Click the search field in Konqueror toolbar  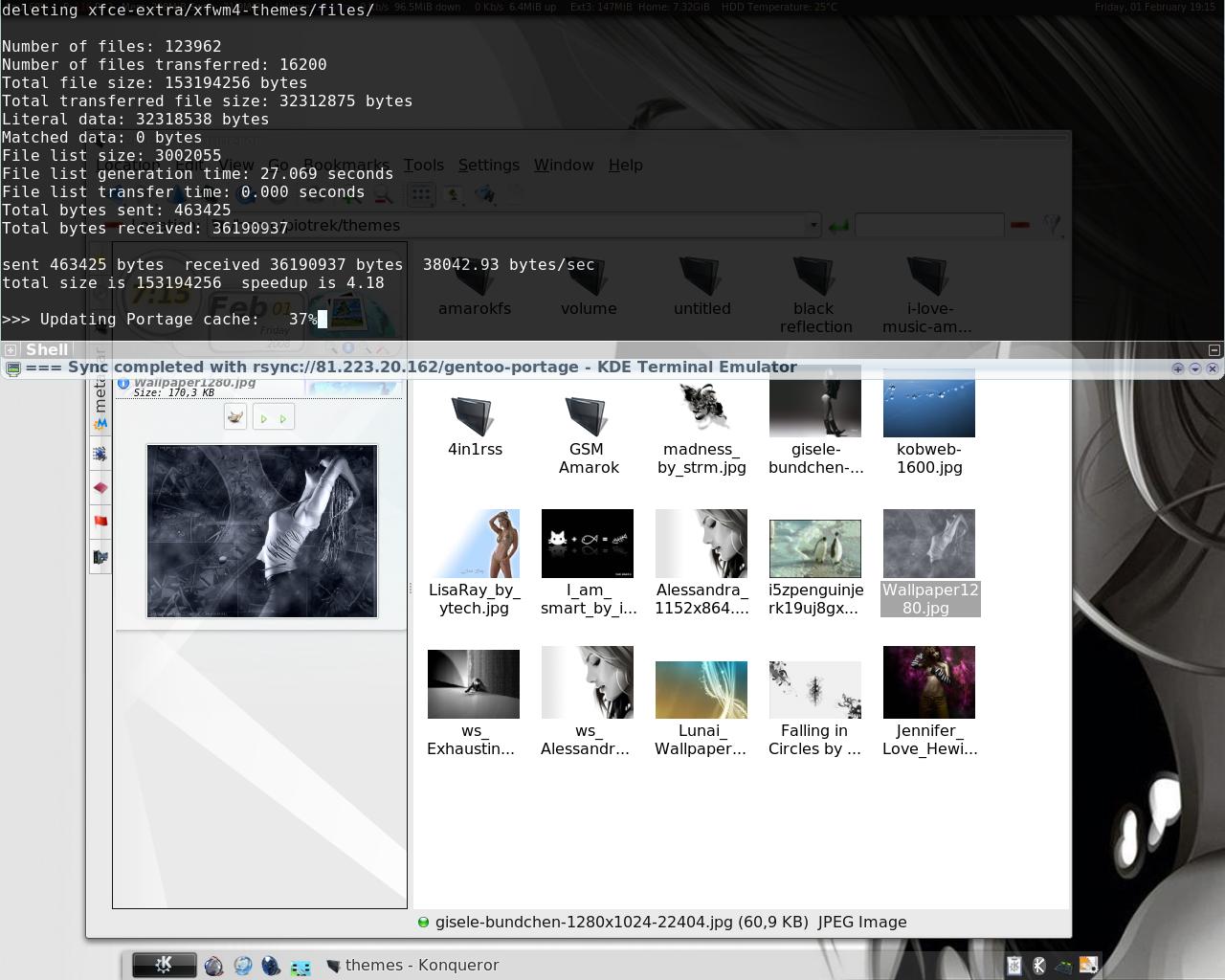pos(929,225)
